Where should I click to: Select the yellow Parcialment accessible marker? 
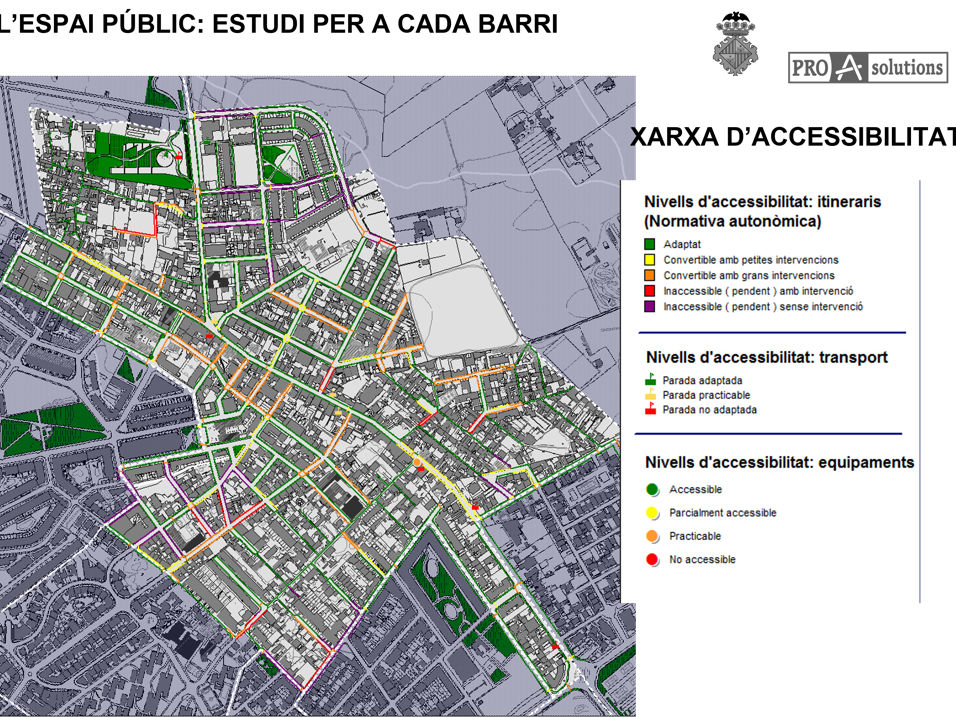coord(651,513)
